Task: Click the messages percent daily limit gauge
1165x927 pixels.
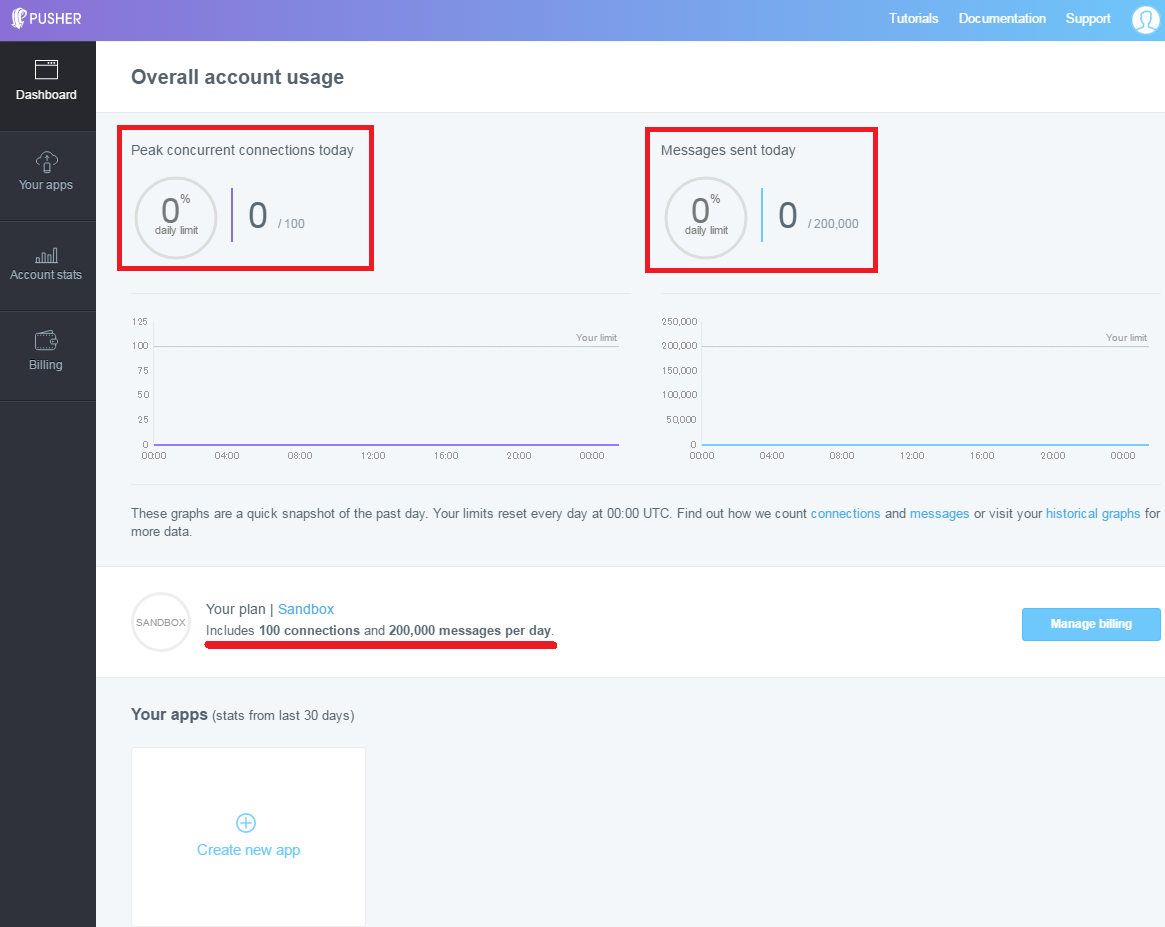Action: [706, 217]
